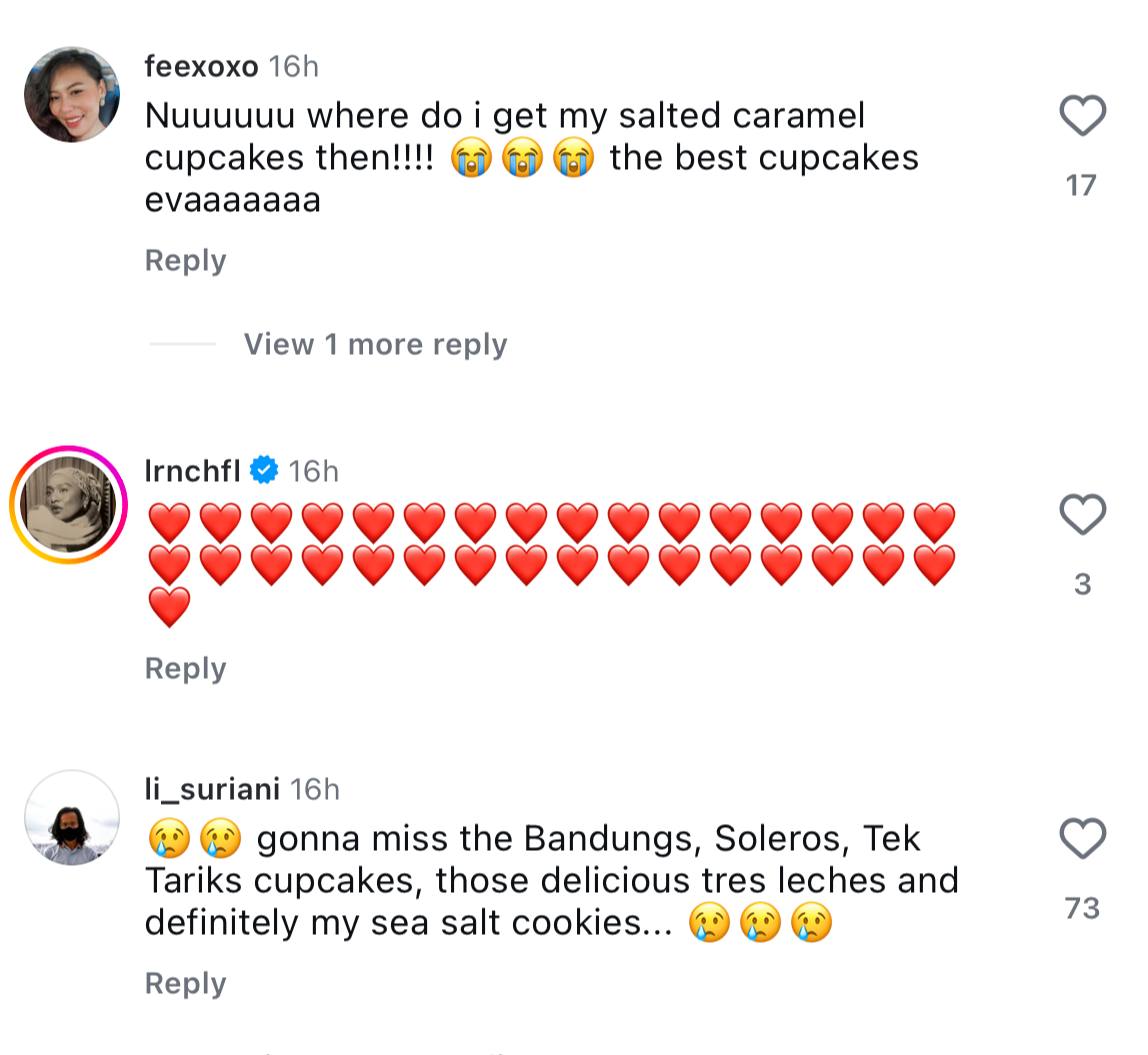Click the 16h timestamp on feexoxo's comment

click(x=294, y=66)
